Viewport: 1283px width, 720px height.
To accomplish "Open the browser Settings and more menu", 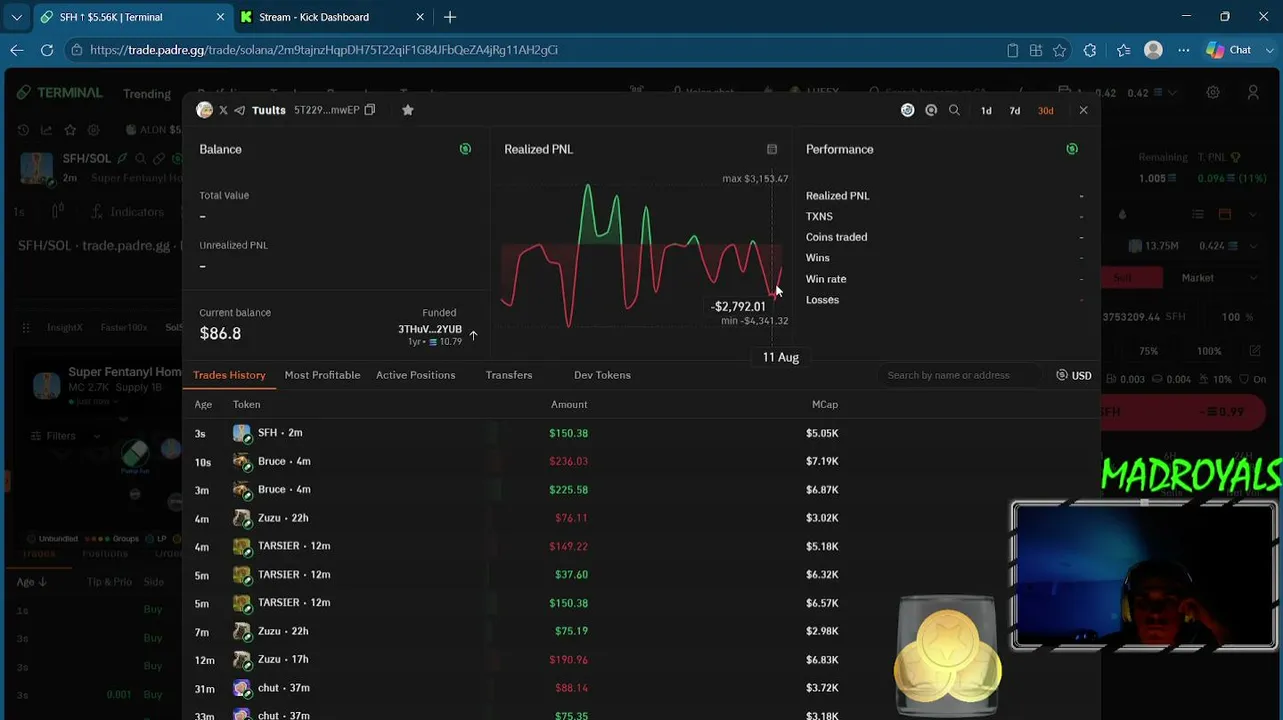I will click(x=1184, y=50).
